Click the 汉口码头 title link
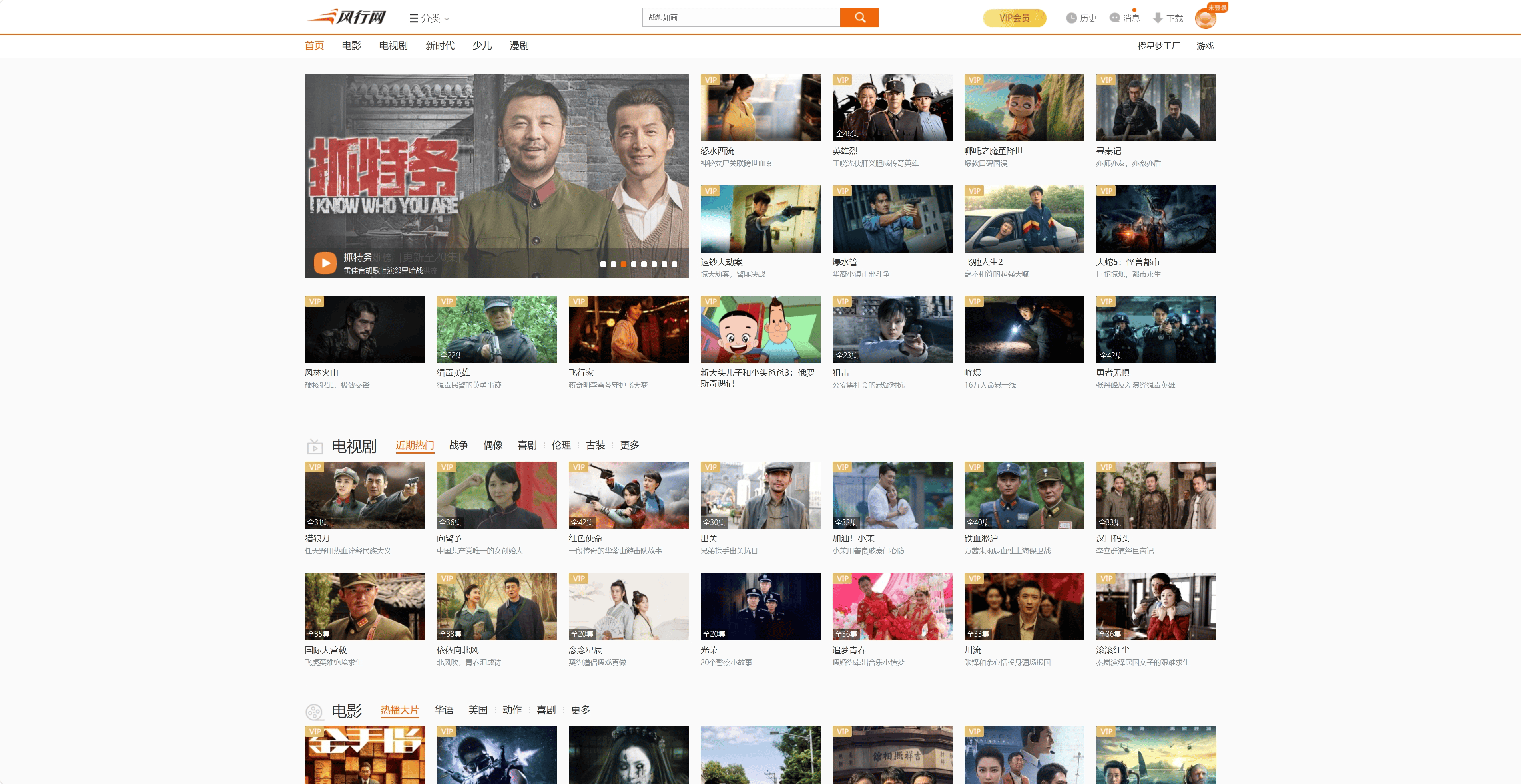Viewport: 1521px width, 784px height. [x=1113, y=538]
